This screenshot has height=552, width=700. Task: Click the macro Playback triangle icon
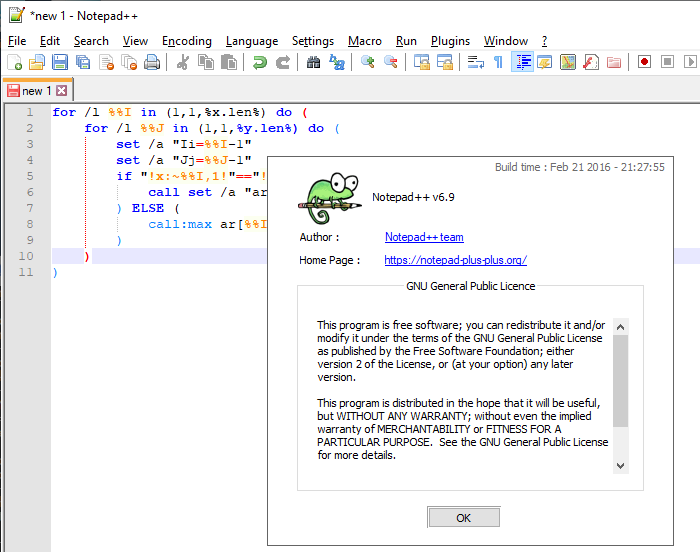[x=690, y=62]
